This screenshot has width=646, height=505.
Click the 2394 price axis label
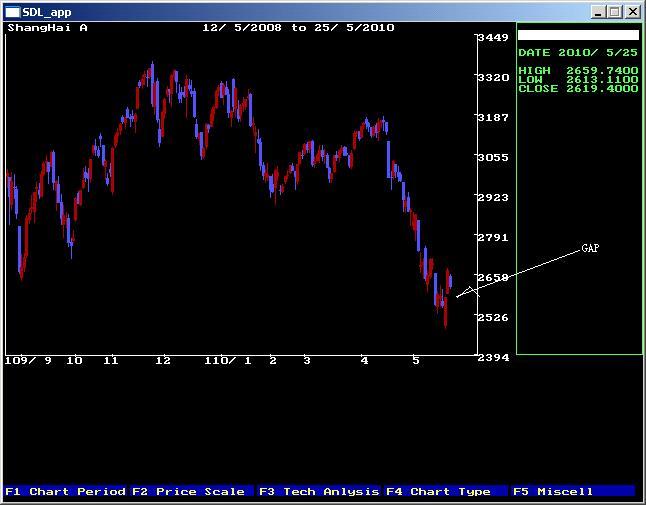[x=493, y=357]
